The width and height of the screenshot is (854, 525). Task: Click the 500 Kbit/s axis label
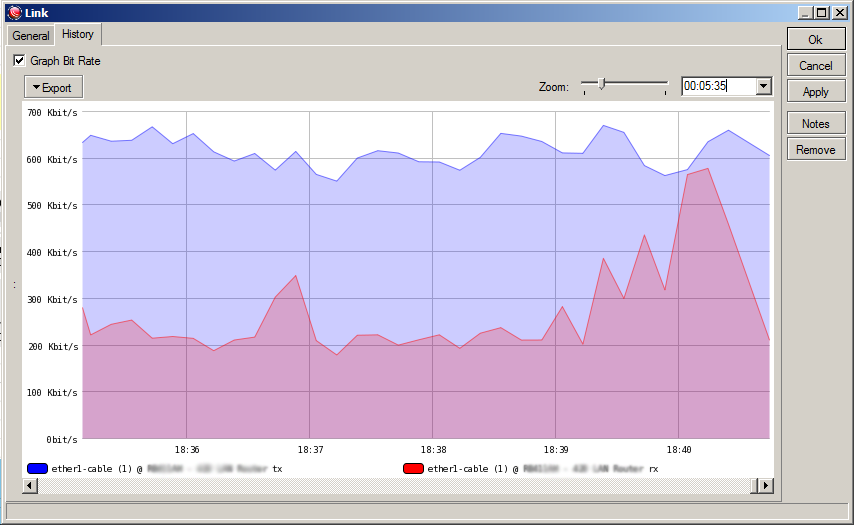52,206
